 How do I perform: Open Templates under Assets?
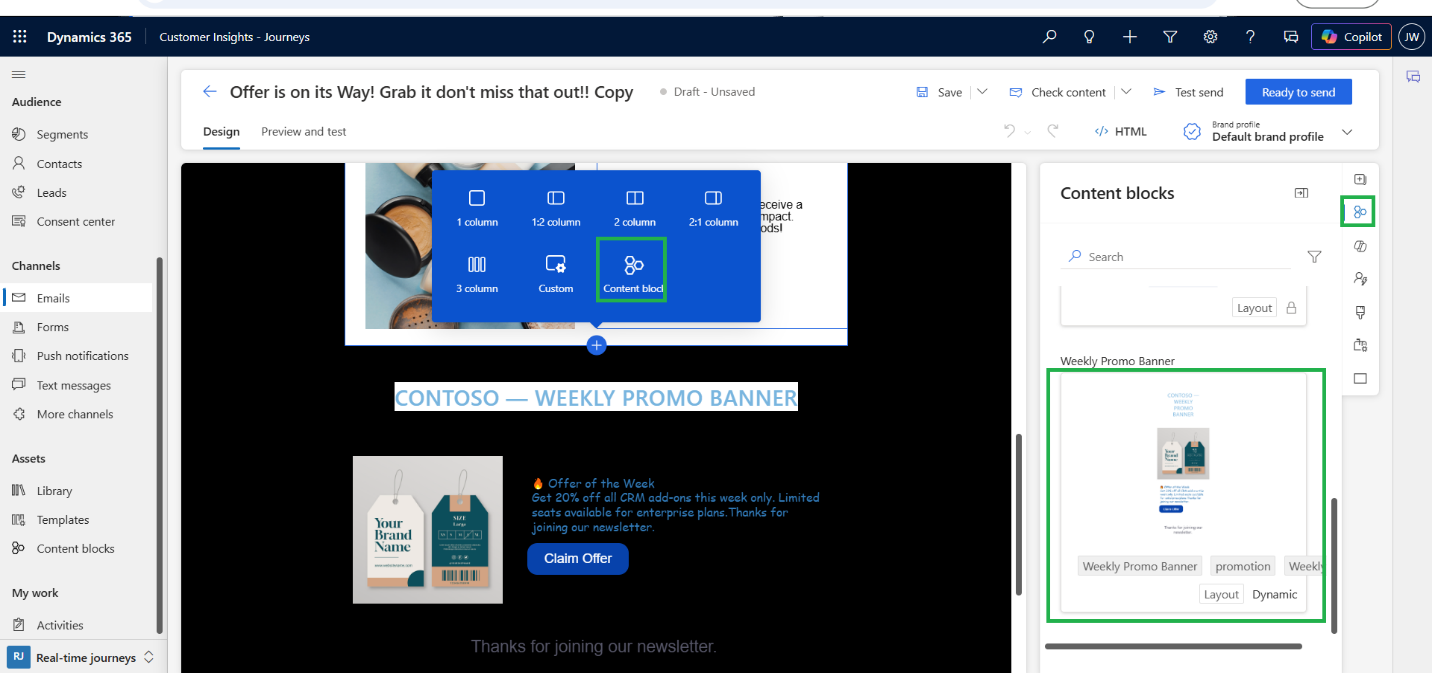pos(62,520)
